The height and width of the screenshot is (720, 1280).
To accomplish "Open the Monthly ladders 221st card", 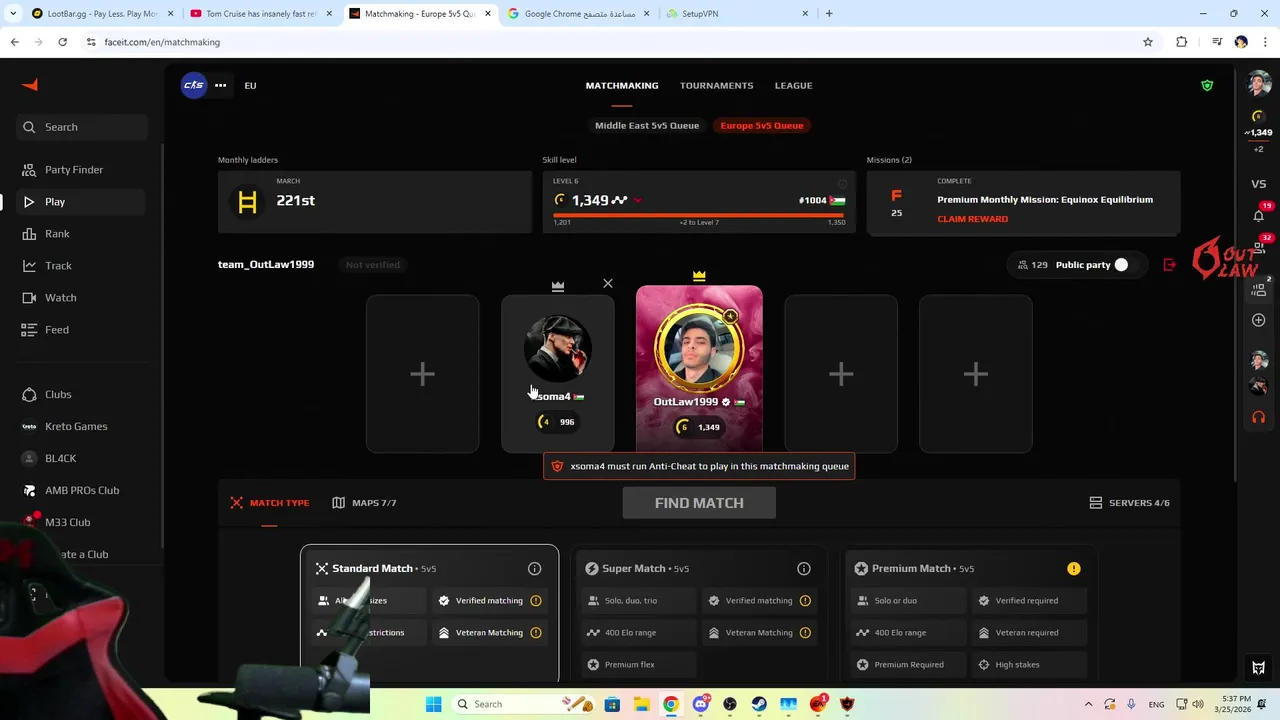I will [x=375, y=202].
